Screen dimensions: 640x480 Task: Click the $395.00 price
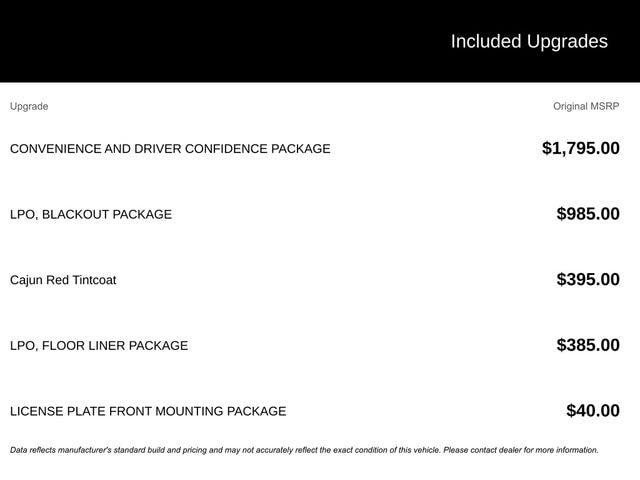588,280
